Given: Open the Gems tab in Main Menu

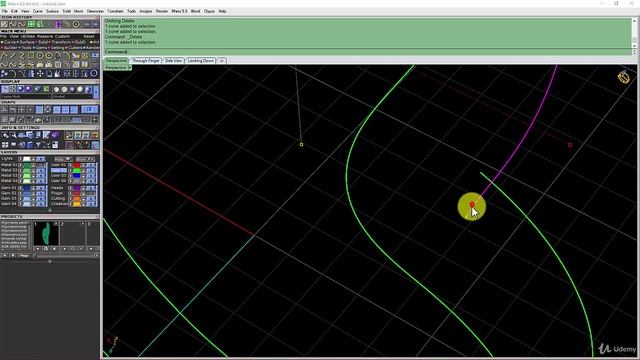Looking at the screenshot, I should click(41, 48).
